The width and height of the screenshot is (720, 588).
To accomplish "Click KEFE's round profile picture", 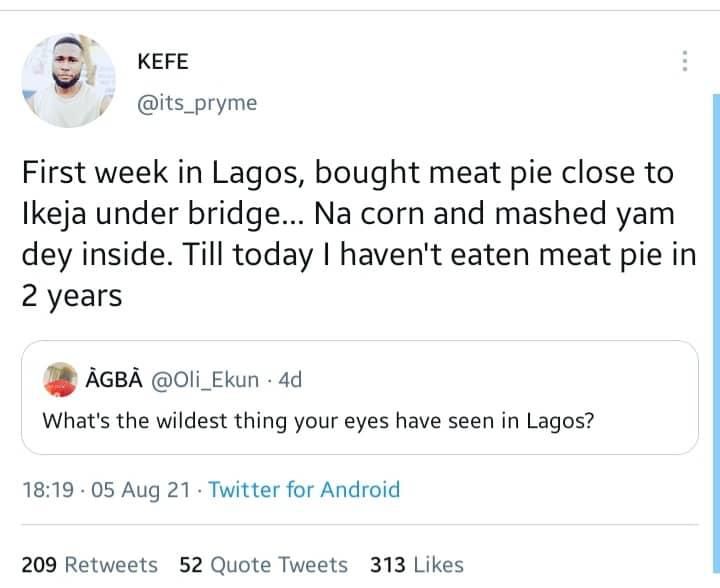I will (x=68, y=81).
